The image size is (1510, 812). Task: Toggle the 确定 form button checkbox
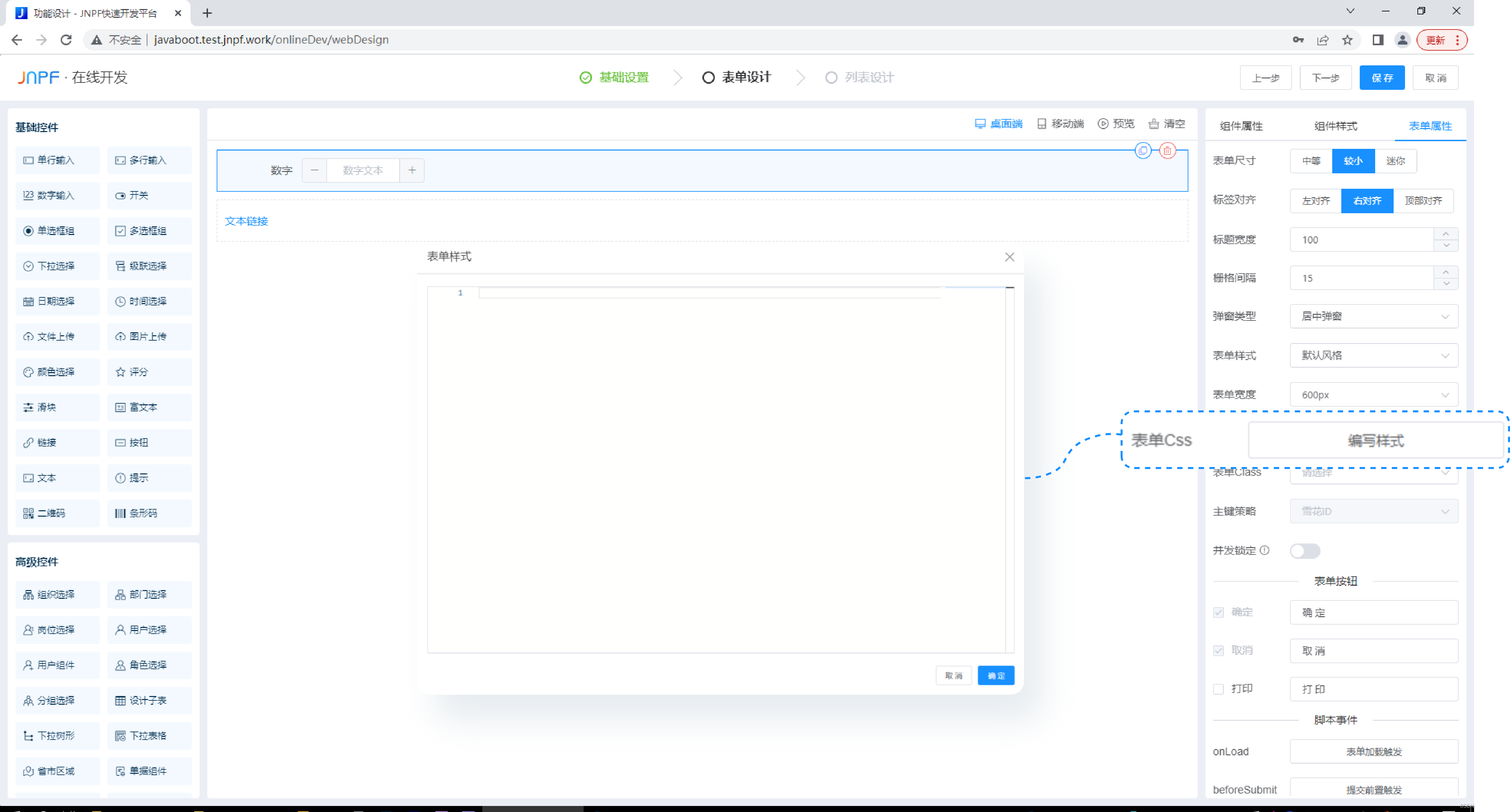click(1219, 612)
